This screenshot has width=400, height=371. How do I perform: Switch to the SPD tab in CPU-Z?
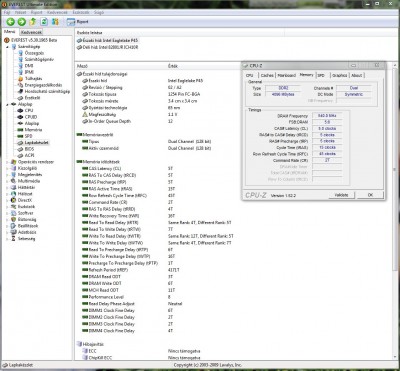click(x=321, y=75)
